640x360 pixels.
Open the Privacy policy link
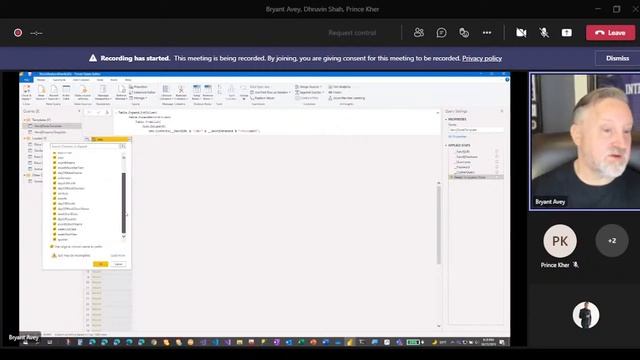(x=482, y=58)
